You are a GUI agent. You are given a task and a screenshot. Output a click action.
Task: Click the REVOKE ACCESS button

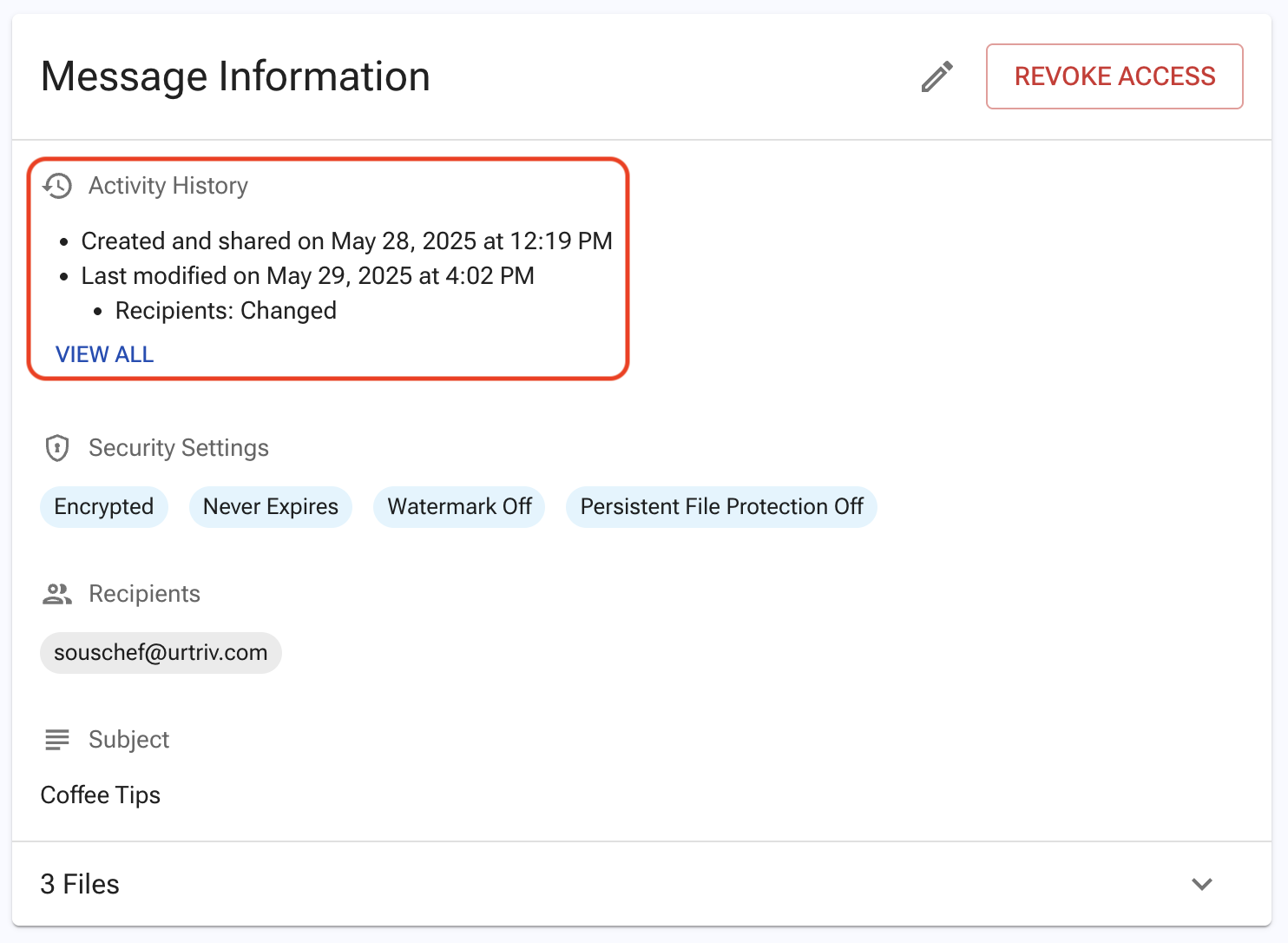(1114, 76)
